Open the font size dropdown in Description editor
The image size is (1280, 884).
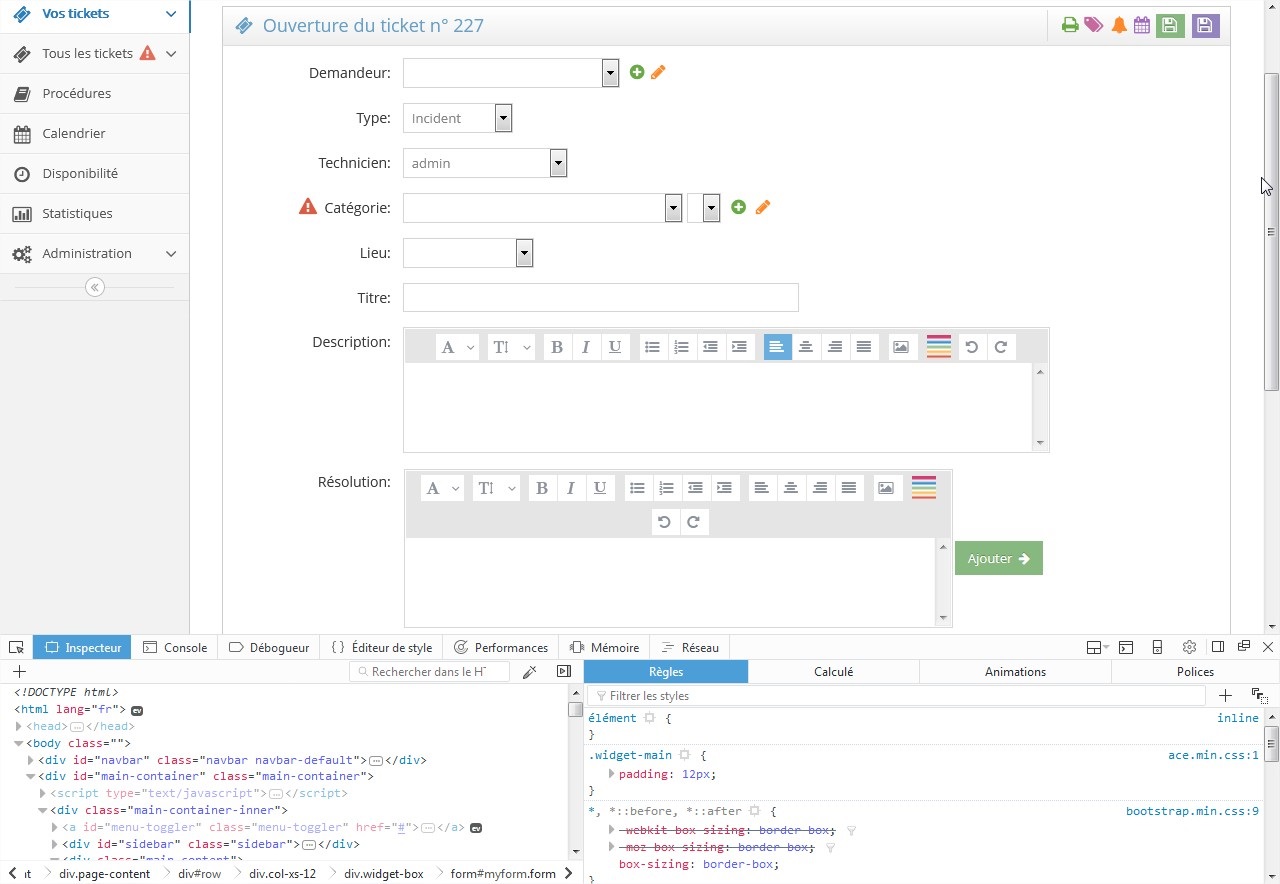point(511,347)
